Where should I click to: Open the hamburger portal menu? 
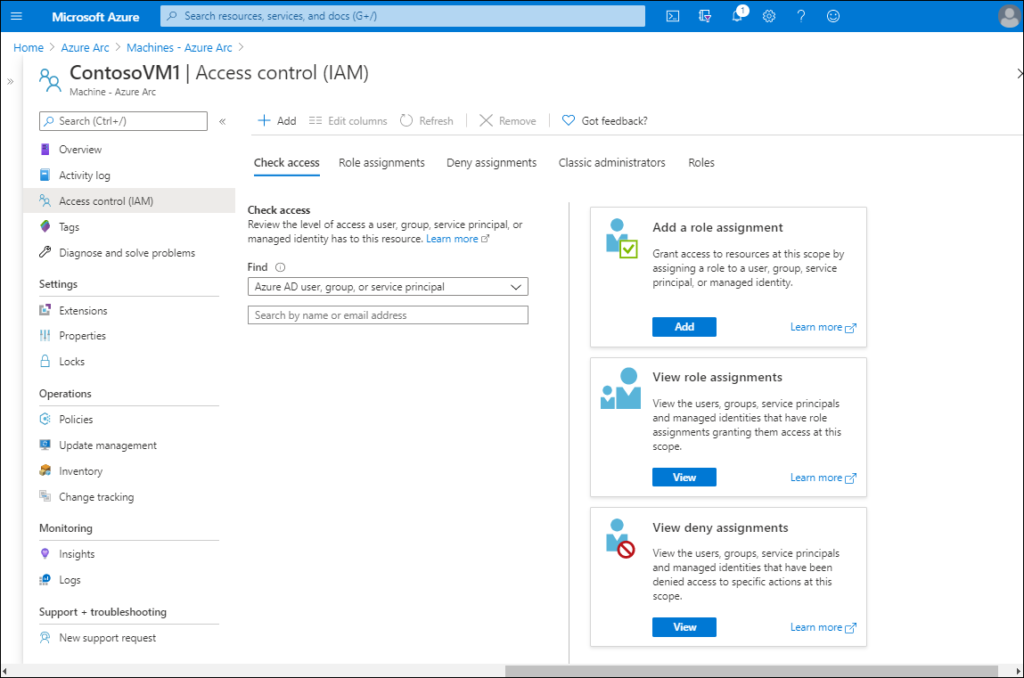pos(16,16)
